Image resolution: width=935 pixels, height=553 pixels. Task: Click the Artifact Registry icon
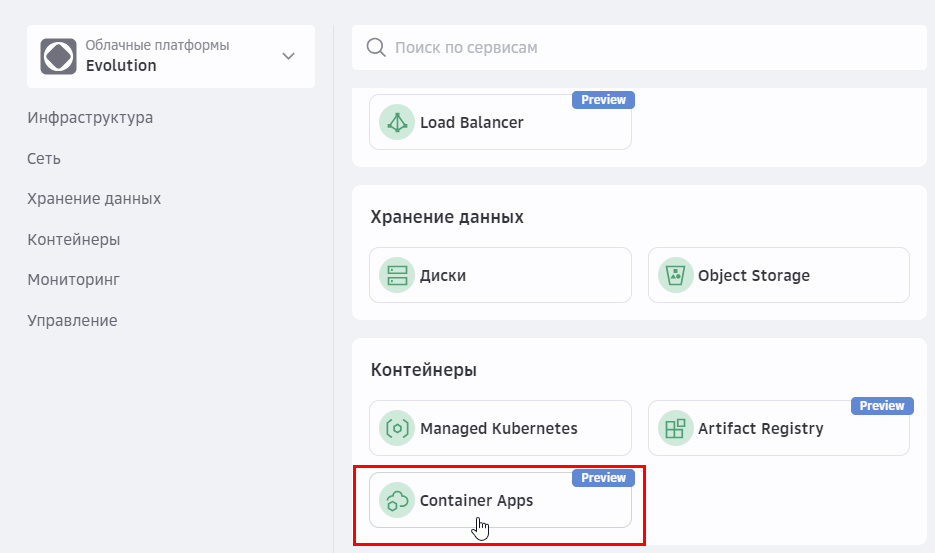(x=676, y=428)
